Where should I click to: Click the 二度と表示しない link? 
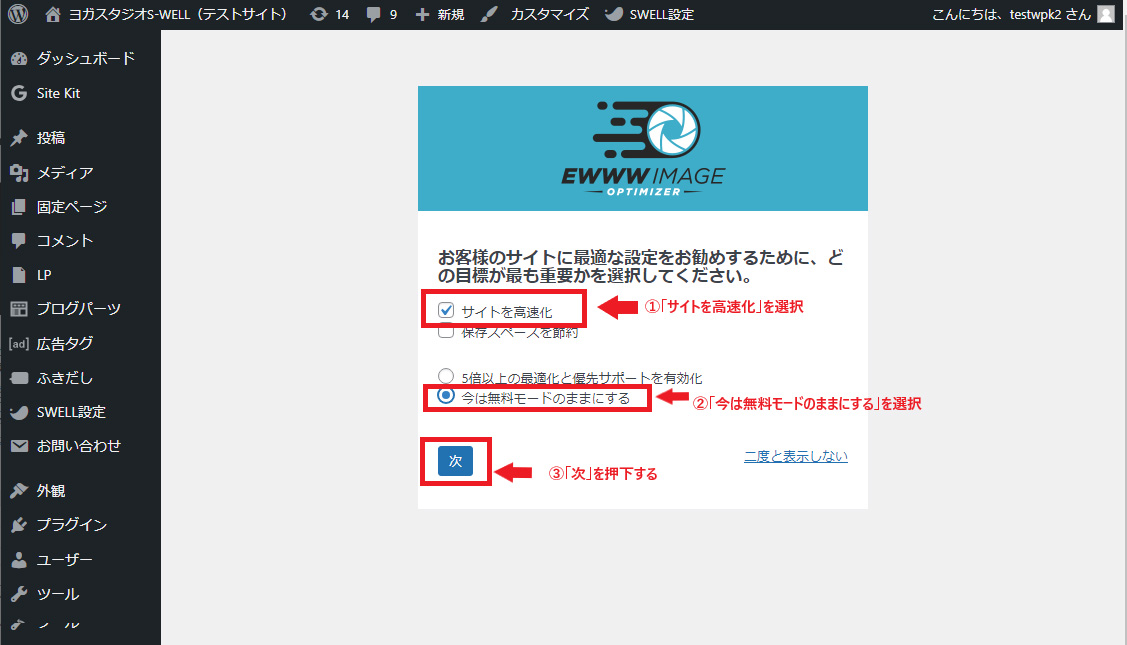pos(796,456)
